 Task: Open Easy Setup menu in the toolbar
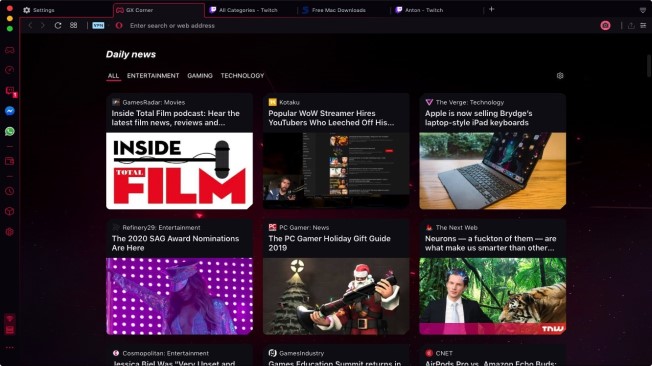coord(643,25)
